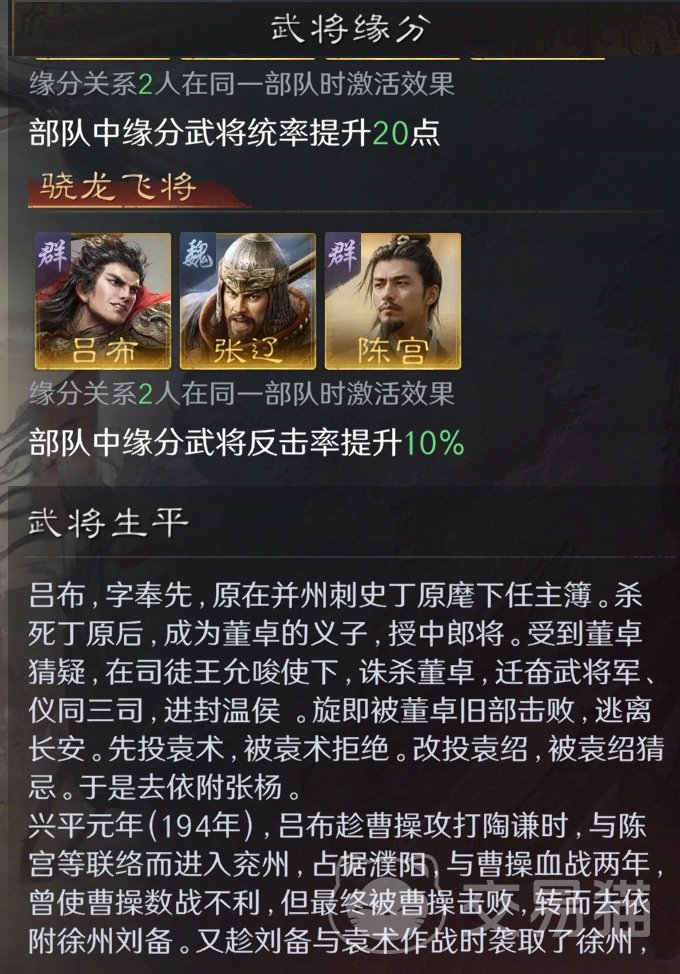Select the 陈宫 general portrait card
The height and width of the screenshot is (974, 680).
(393, 301)
